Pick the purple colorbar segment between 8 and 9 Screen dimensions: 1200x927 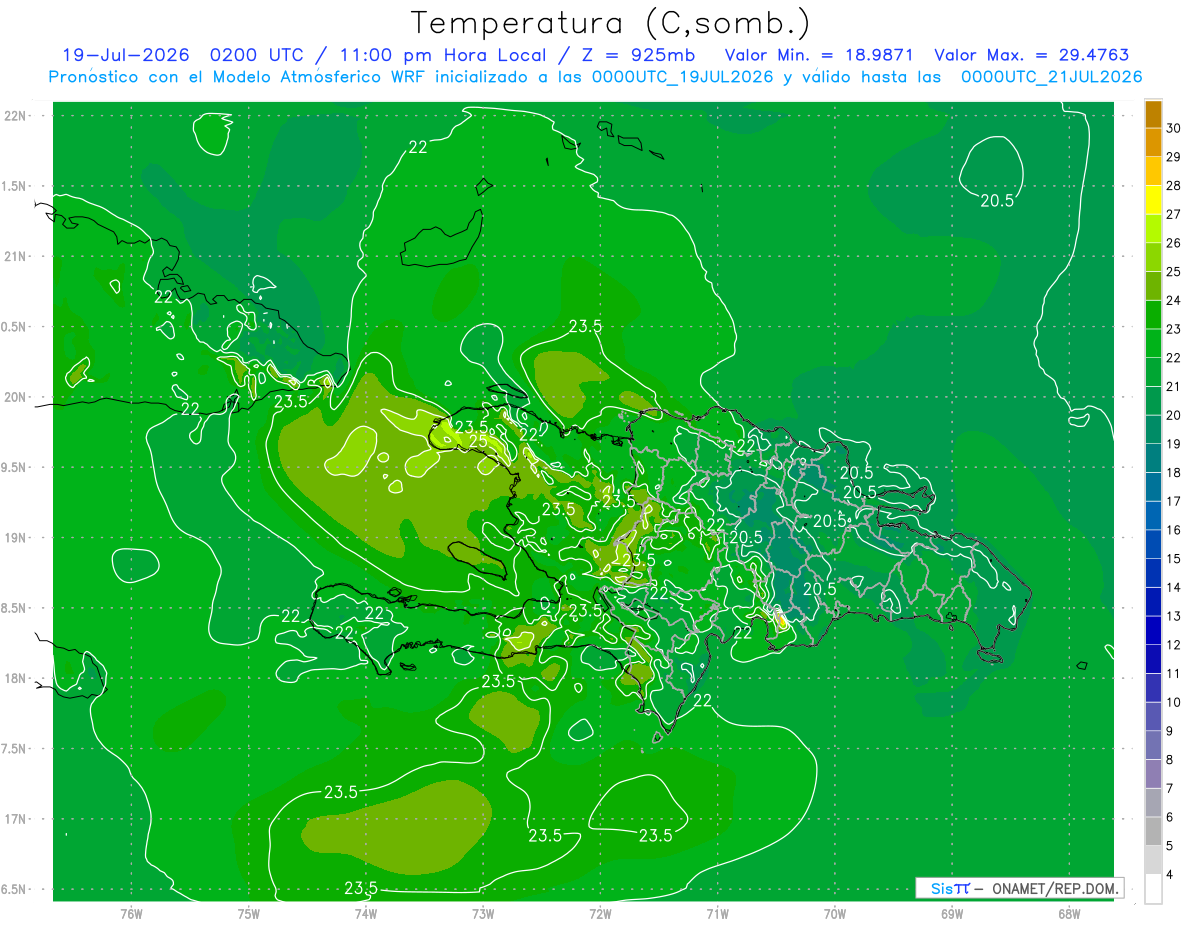coord(1153,746)
